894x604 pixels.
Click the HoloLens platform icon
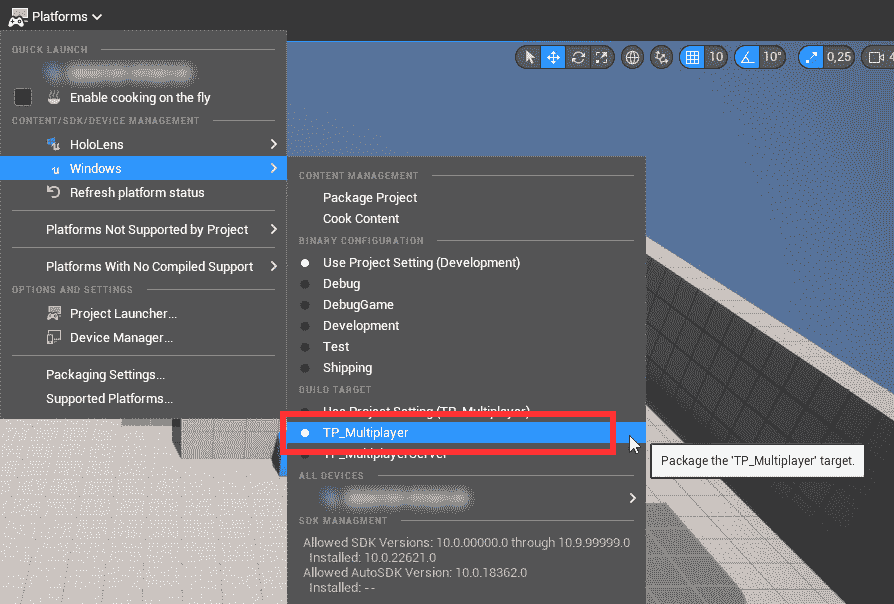[54, 144]
